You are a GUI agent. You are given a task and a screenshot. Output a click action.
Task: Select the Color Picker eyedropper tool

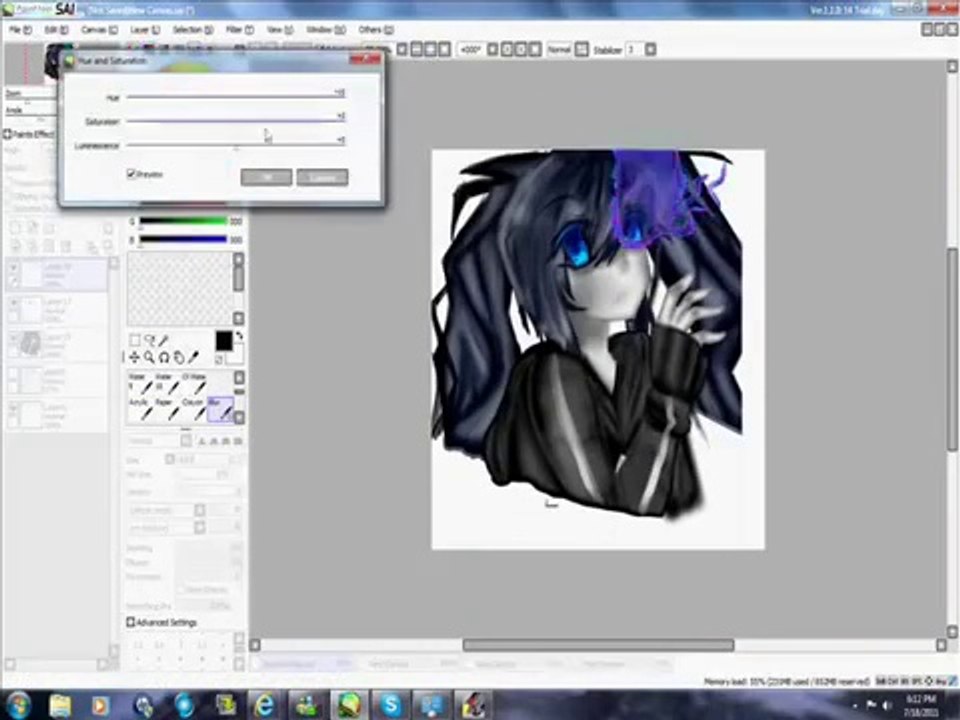(x=193, y=356)
